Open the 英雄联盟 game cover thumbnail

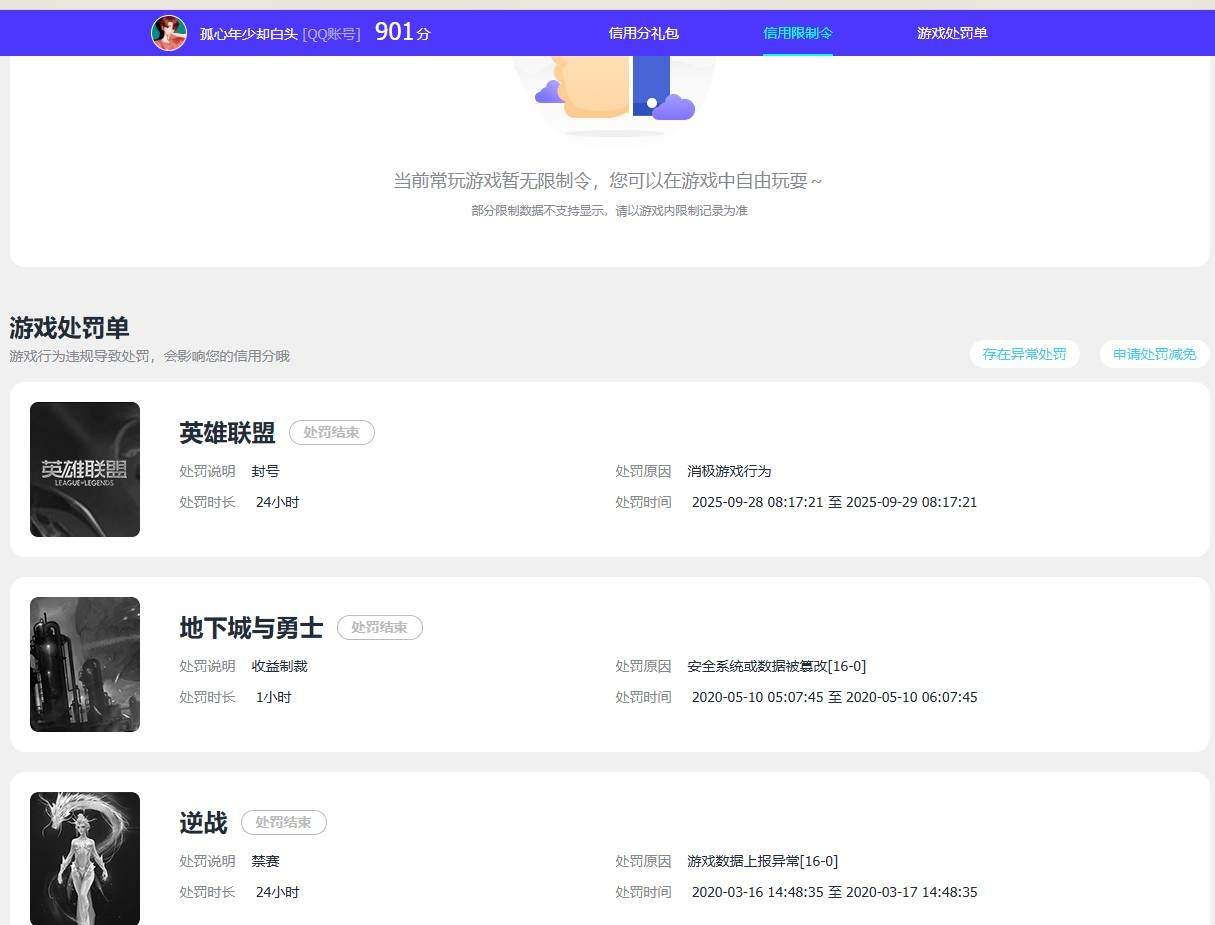[x=85, y=469]
